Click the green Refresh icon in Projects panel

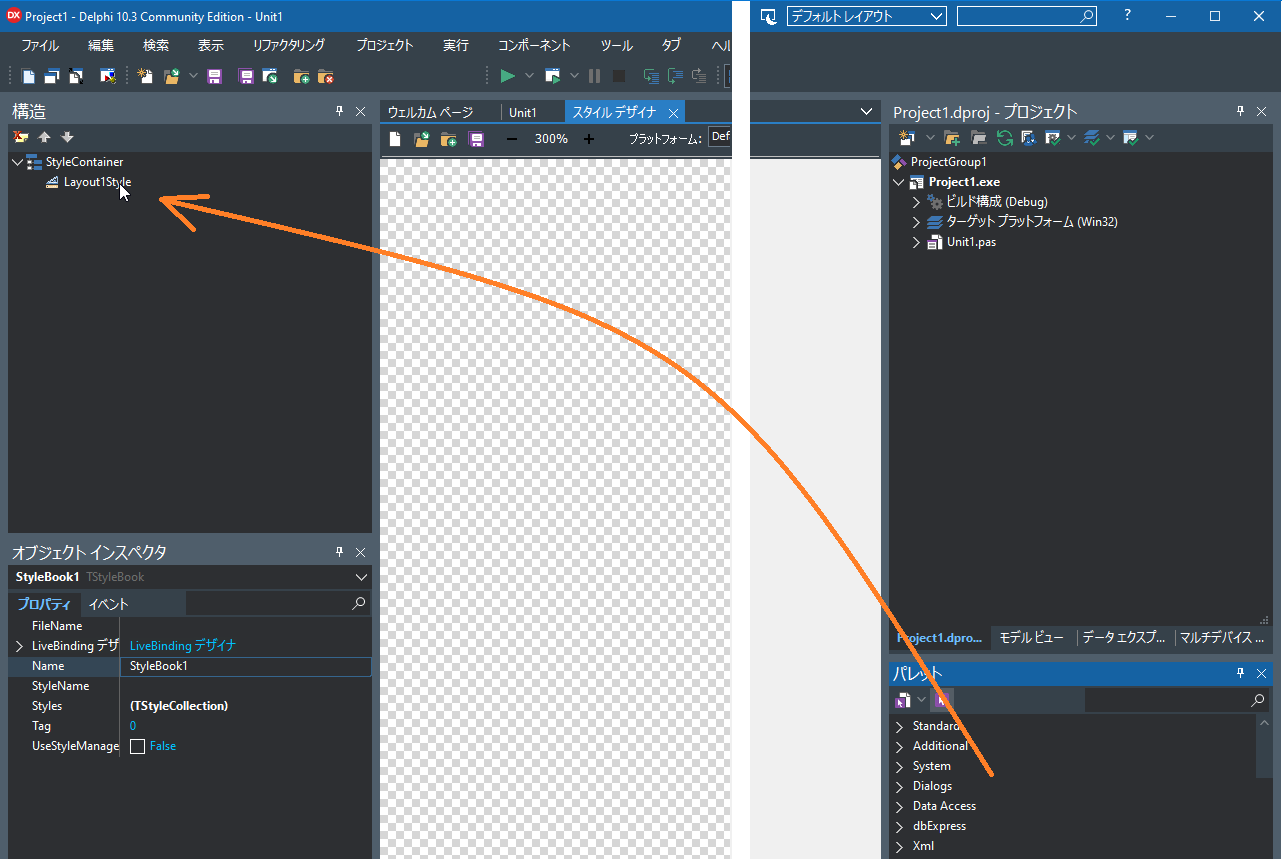coord(1004,137)
